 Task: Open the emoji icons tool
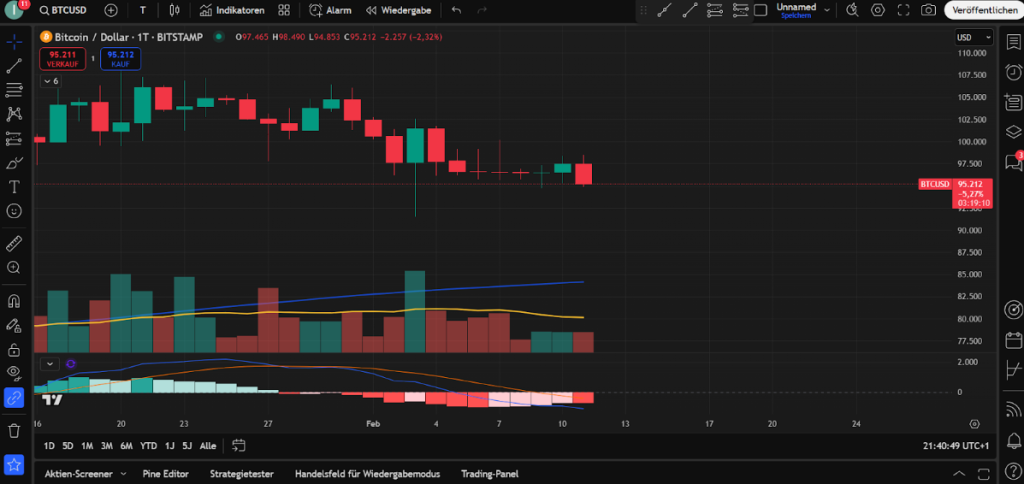14,211
